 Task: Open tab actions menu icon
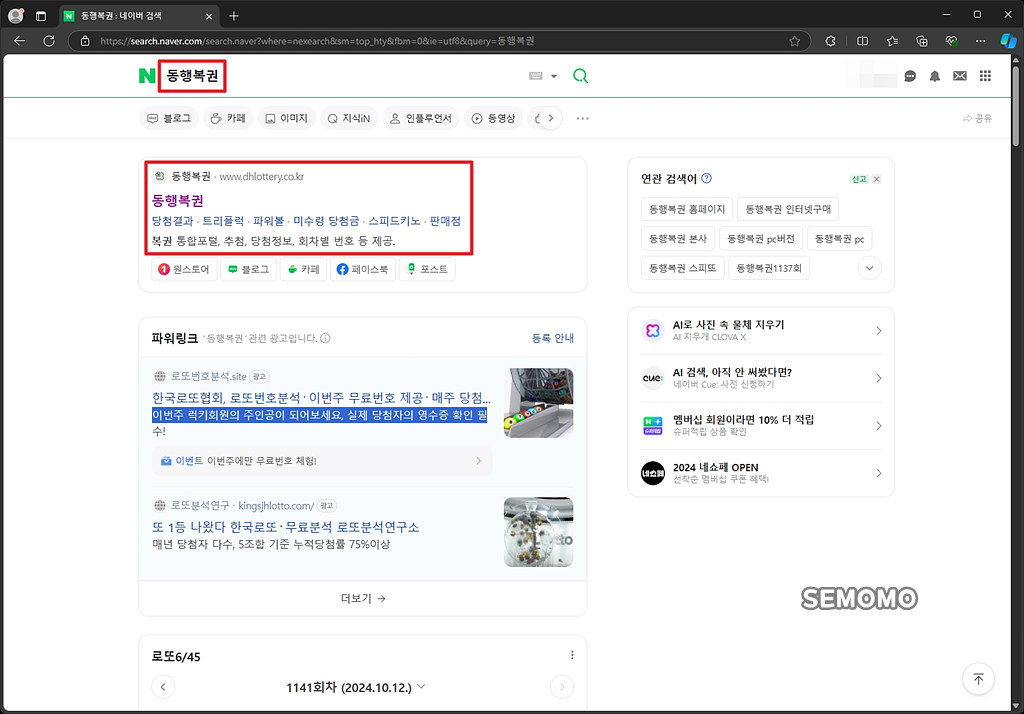pos(40,16)
